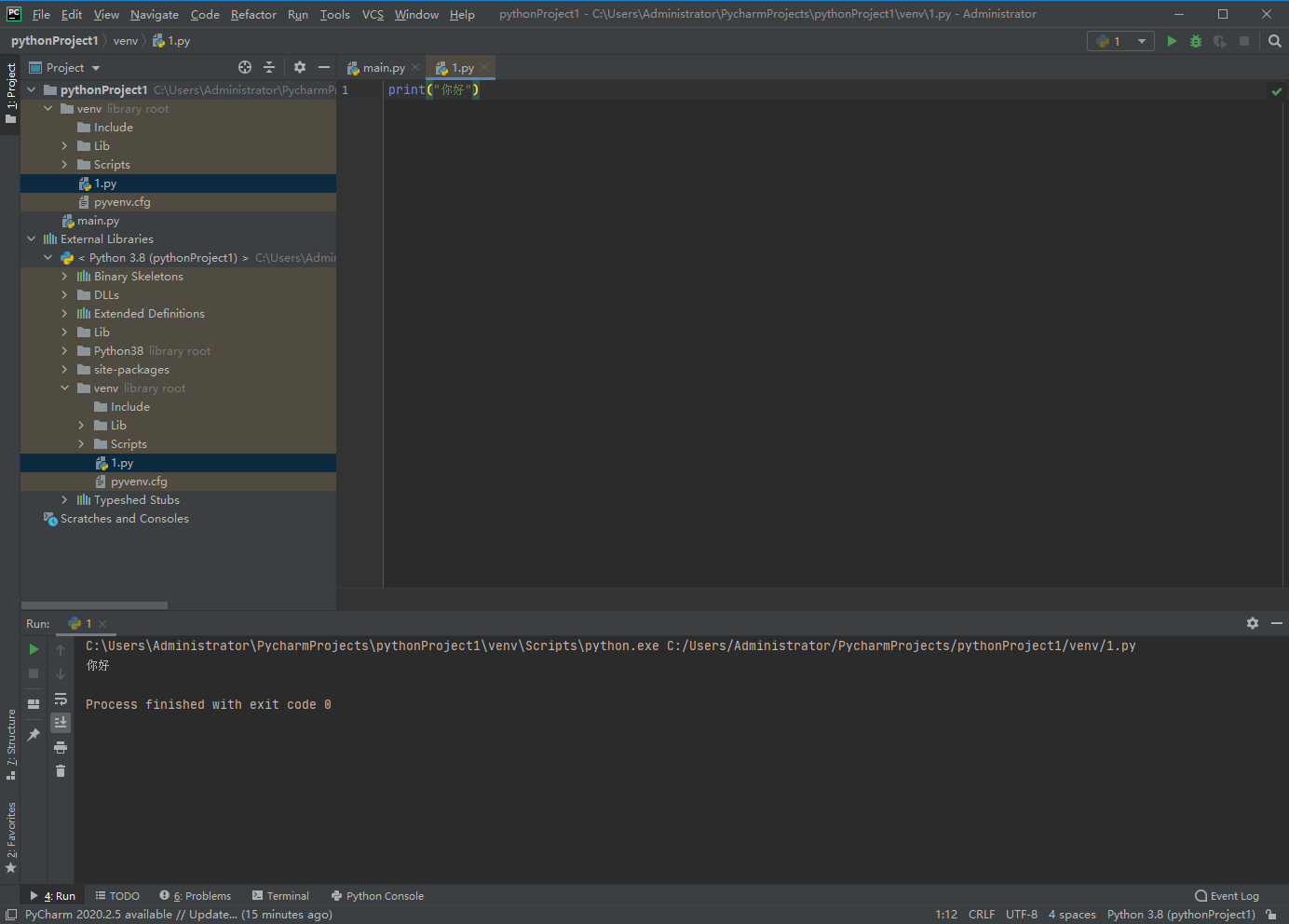Open the Terminal tool window
Image resolution: width=1289 pixels, height=924 pixels.
[280, 895]
